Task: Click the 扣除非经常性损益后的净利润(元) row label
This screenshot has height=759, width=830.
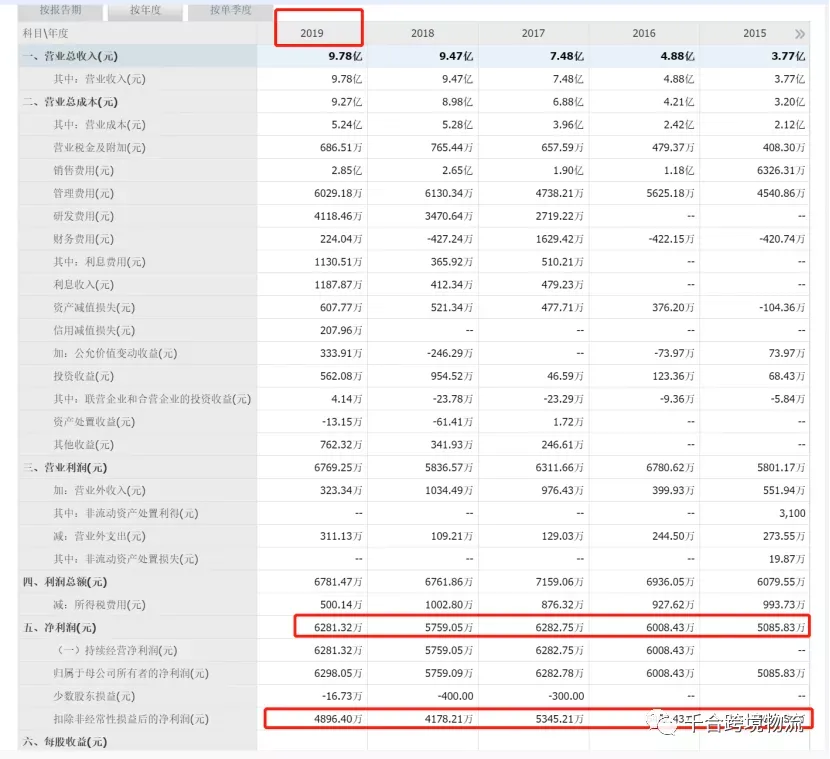Action: [131, 719]
